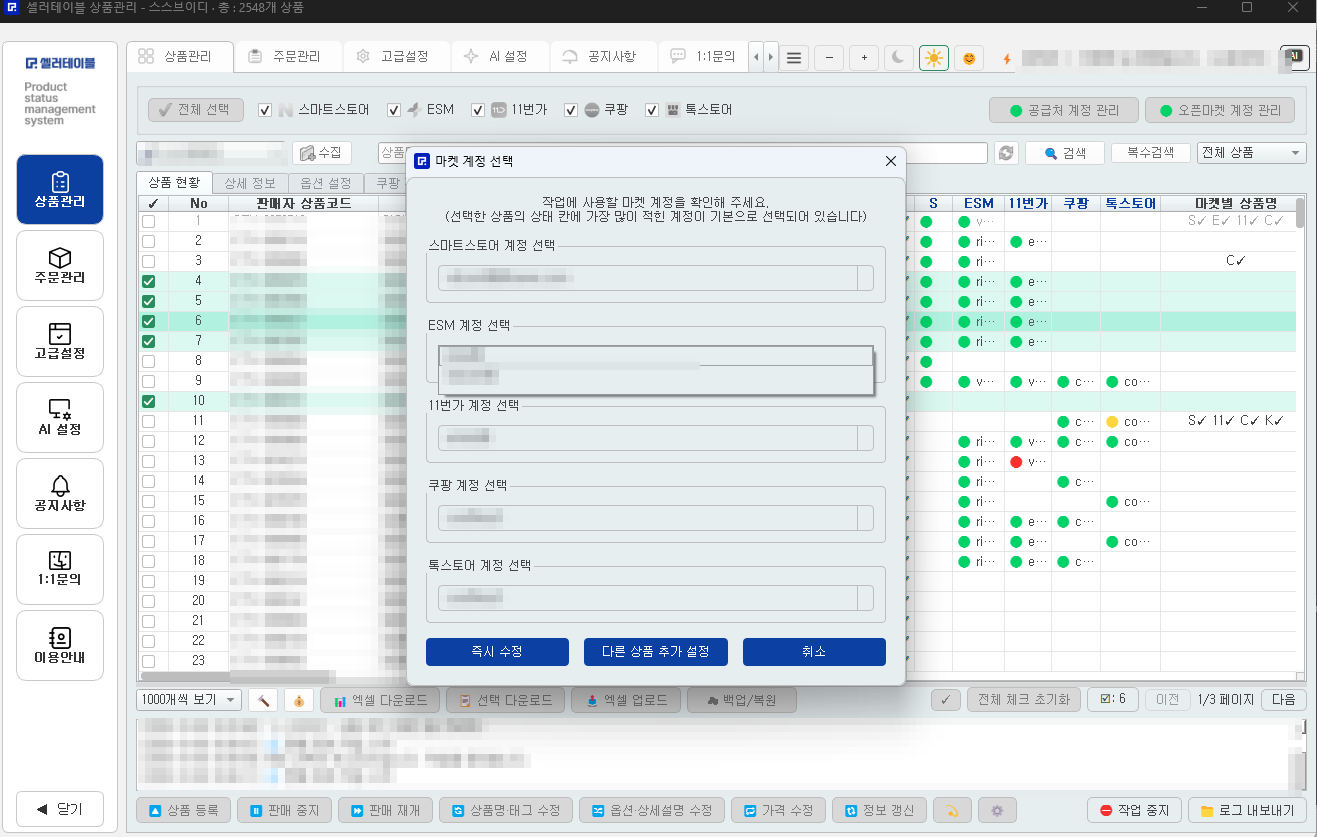Click the gear icon button in bottom bar
The image size is (1317, 837).
(997, 810)
